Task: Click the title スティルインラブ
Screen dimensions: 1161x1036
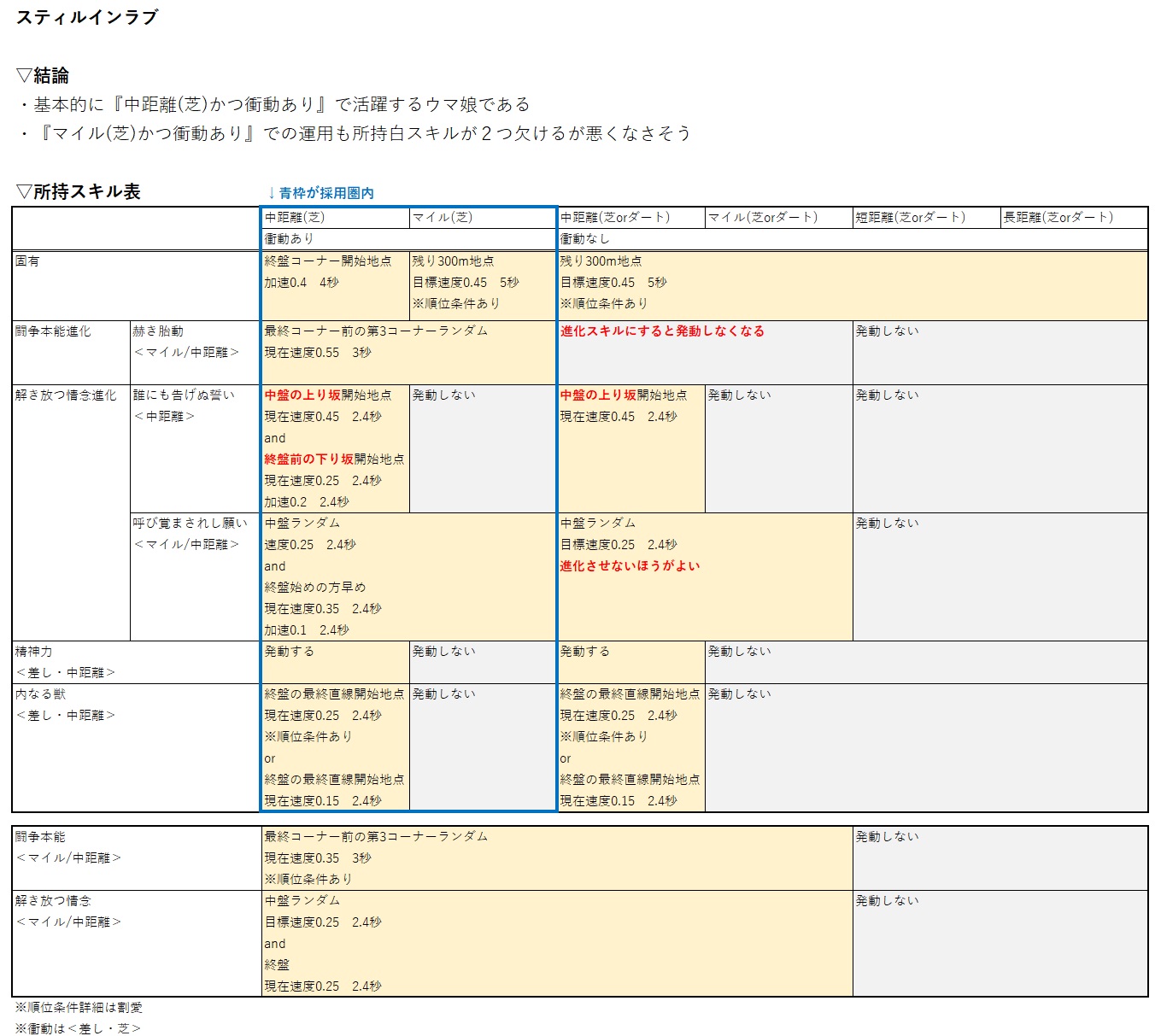Action: pos(87,17)
